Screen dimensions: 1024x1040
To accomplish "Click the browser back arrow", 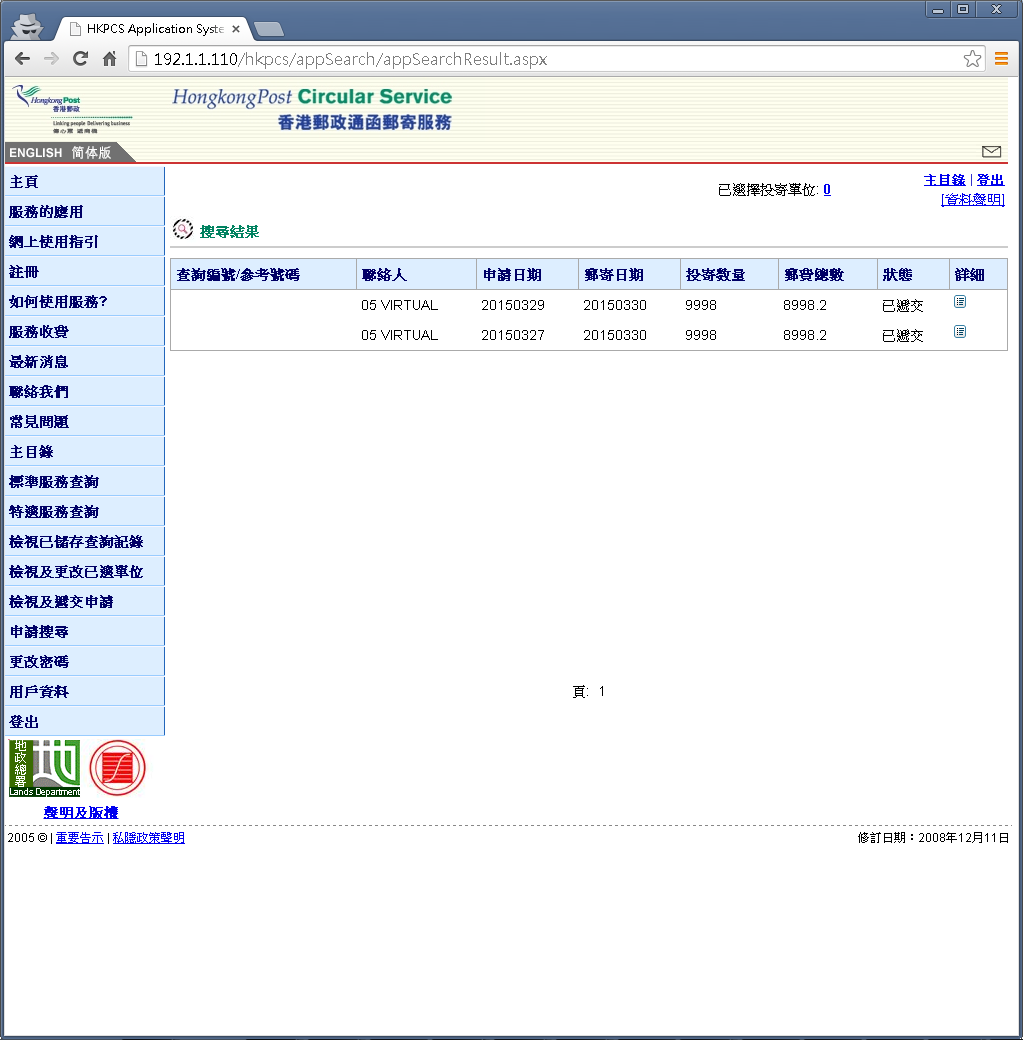I will pyautogui.click(x=22, y=59).
